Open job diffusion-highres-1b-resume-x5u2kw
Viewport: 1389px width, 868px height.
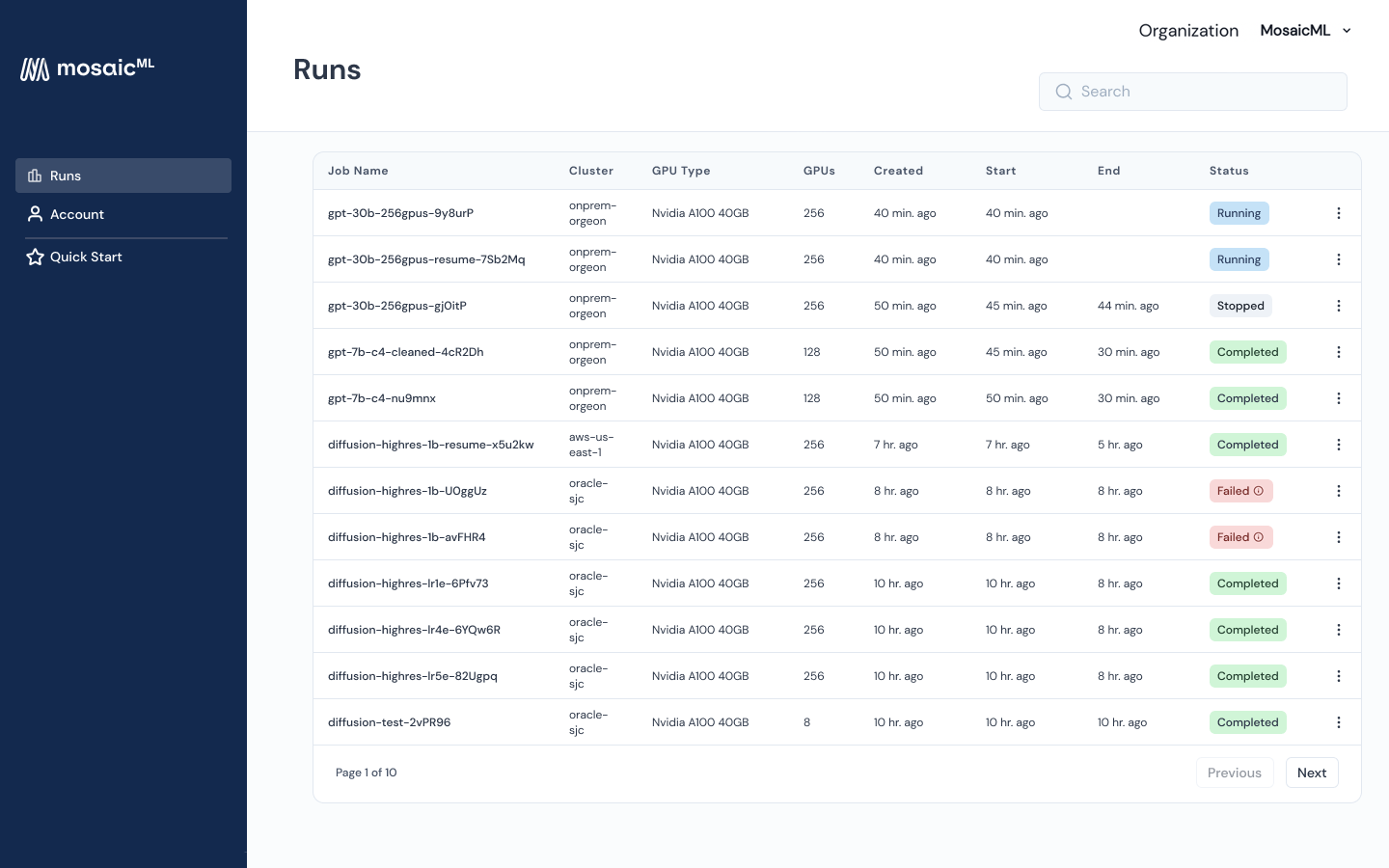tap(431, 445)
